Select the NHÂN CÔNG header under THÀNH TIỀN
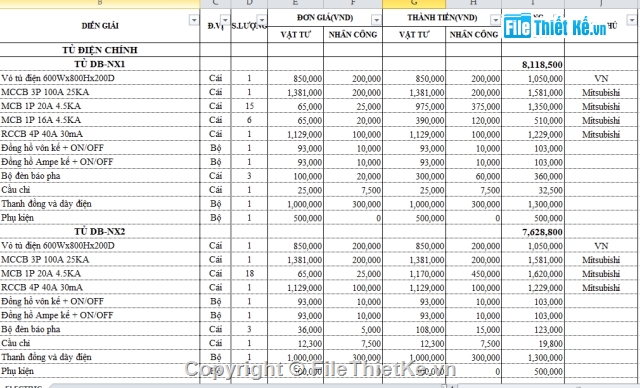Image resolution: width=640 pixels, height=388 pixels. point(473,35)
